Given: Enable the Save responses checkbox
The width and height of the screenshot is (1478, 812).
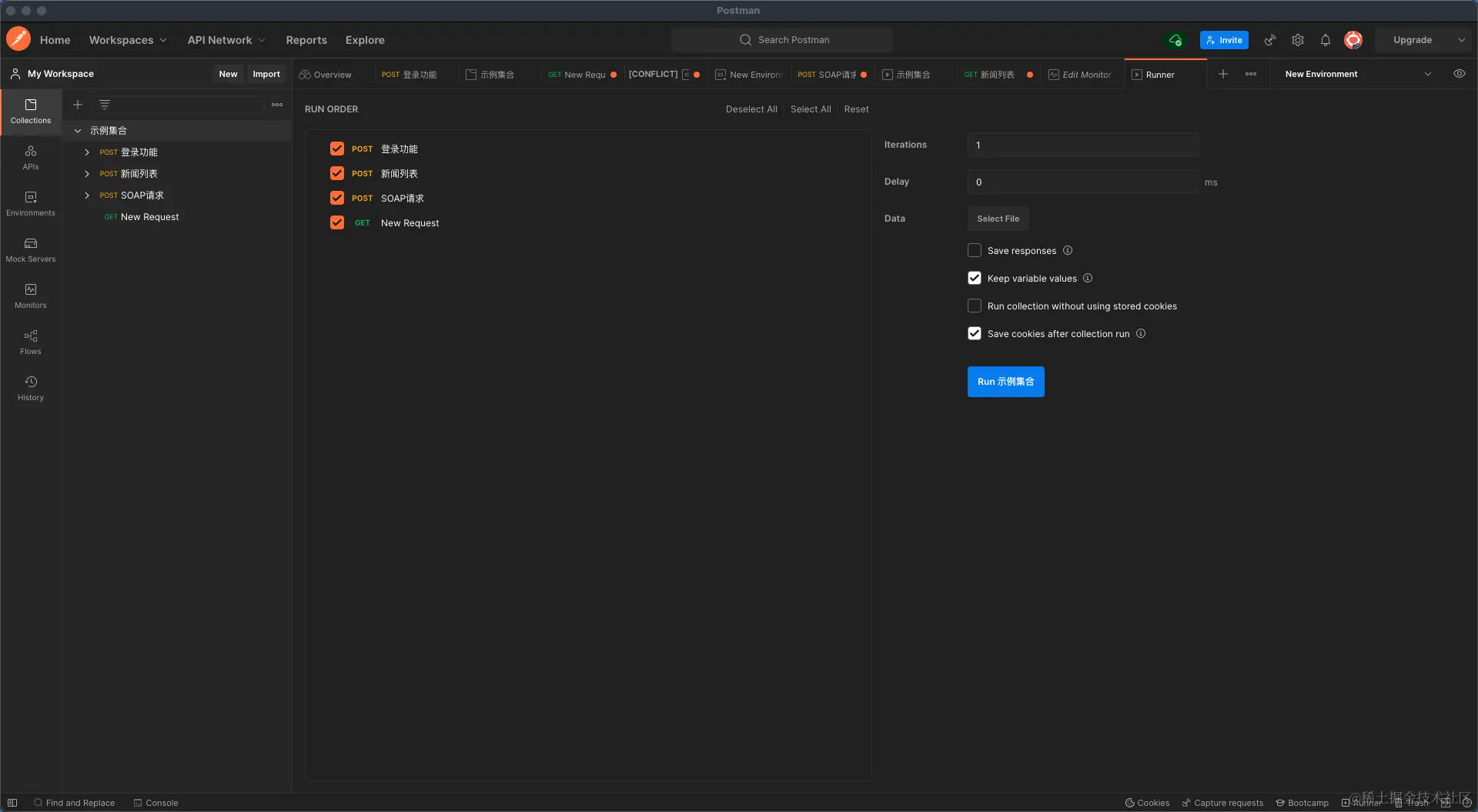Looking at the screenshot, I should click(975, 250).
